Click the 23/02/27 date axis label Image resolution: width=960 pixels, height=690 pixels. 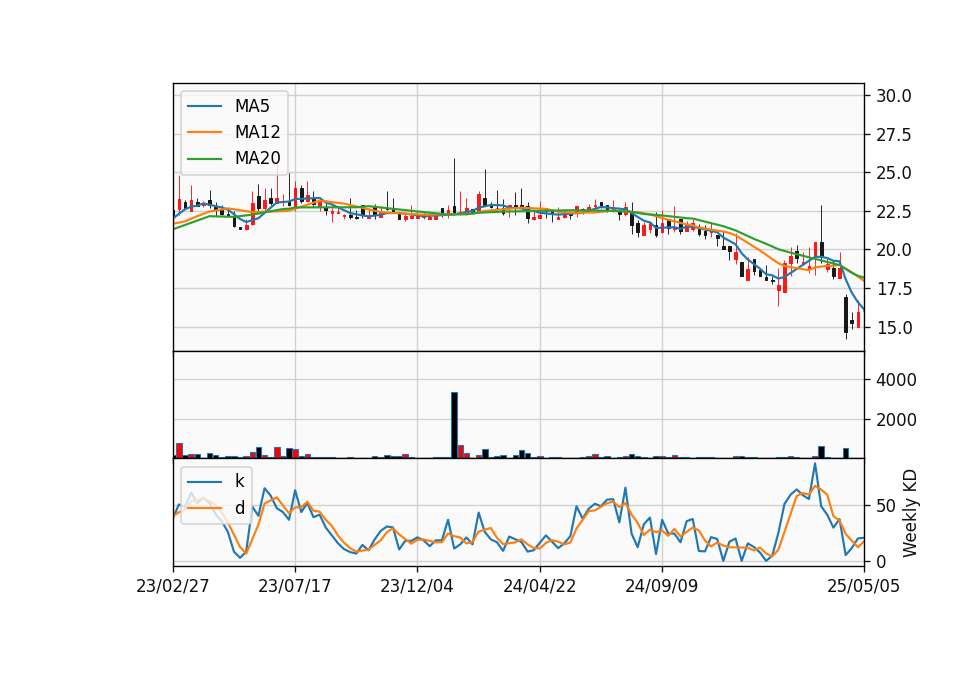click(173, 587)
